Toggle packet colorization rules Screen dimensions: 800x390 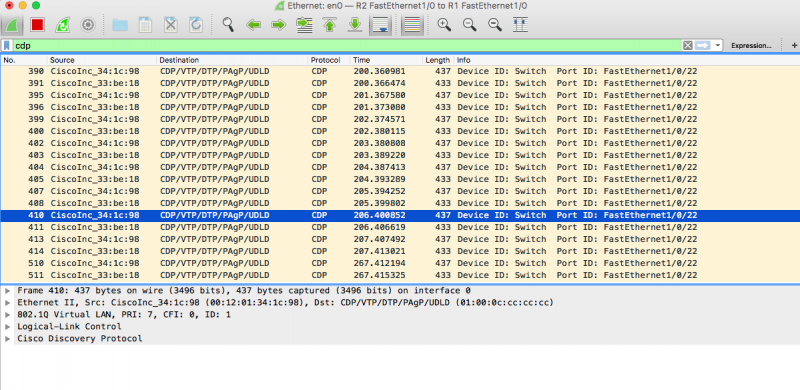tap(412, 25)
